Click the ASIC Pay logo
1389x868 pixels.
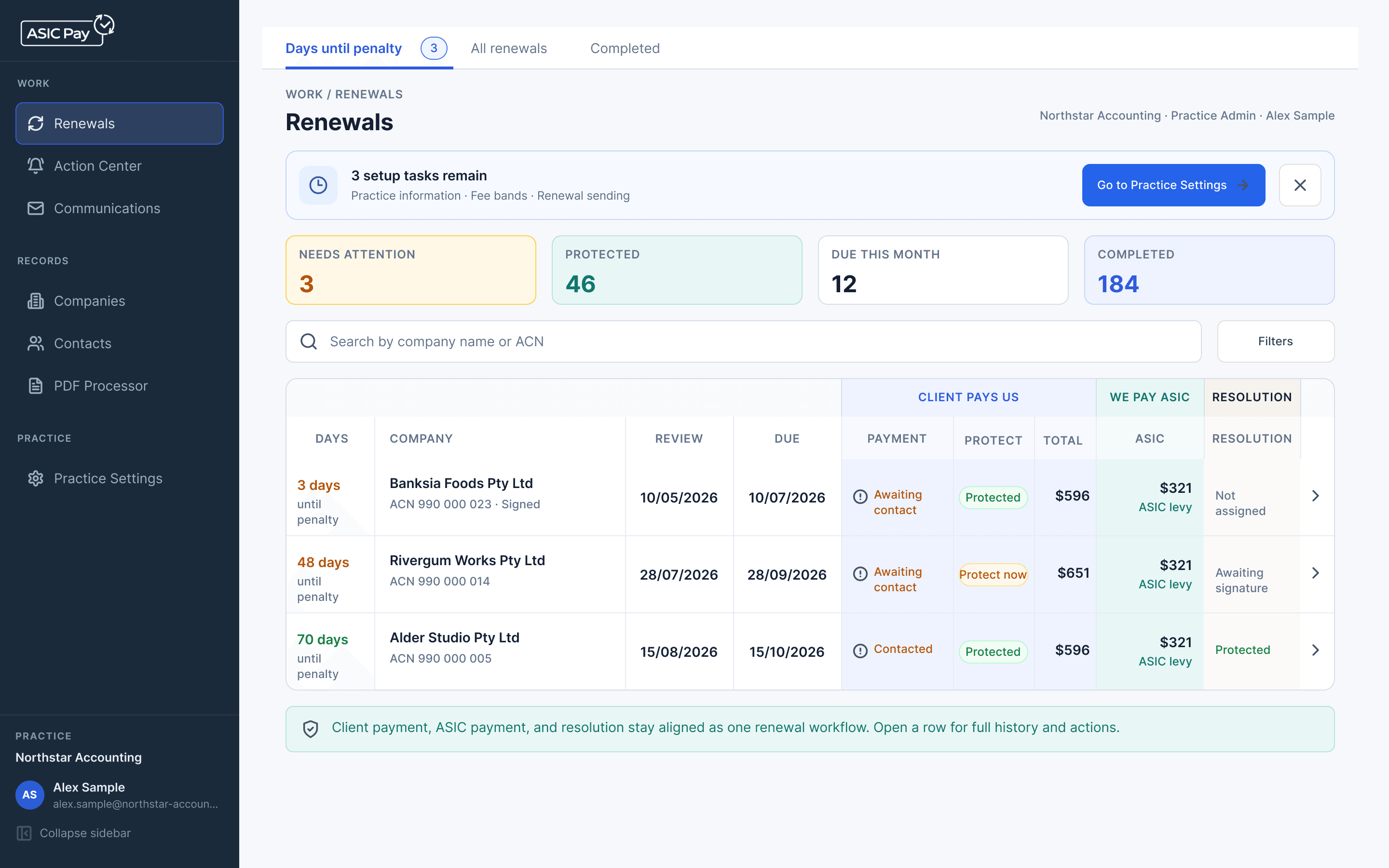point(68,30)
